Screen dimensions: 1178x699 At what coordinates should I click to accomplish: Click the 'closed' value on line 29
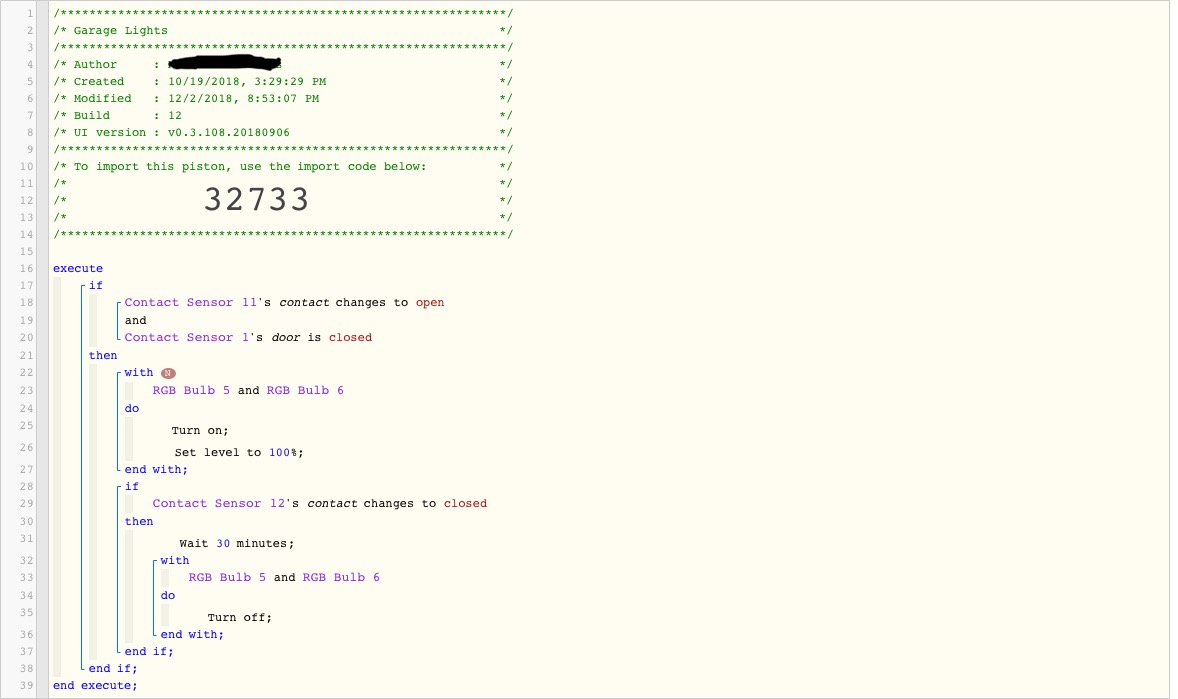click(x=465, y=504)
